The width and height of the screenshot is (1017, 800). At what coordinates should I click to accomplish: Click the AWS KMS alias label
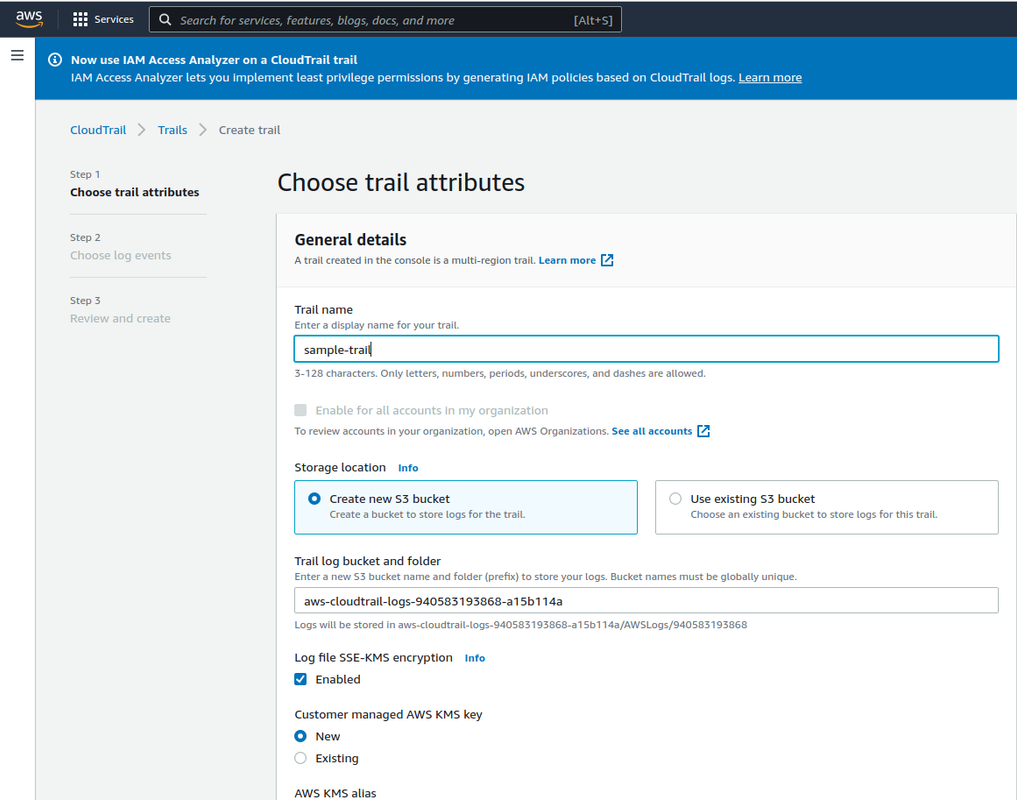pos(335,793)
